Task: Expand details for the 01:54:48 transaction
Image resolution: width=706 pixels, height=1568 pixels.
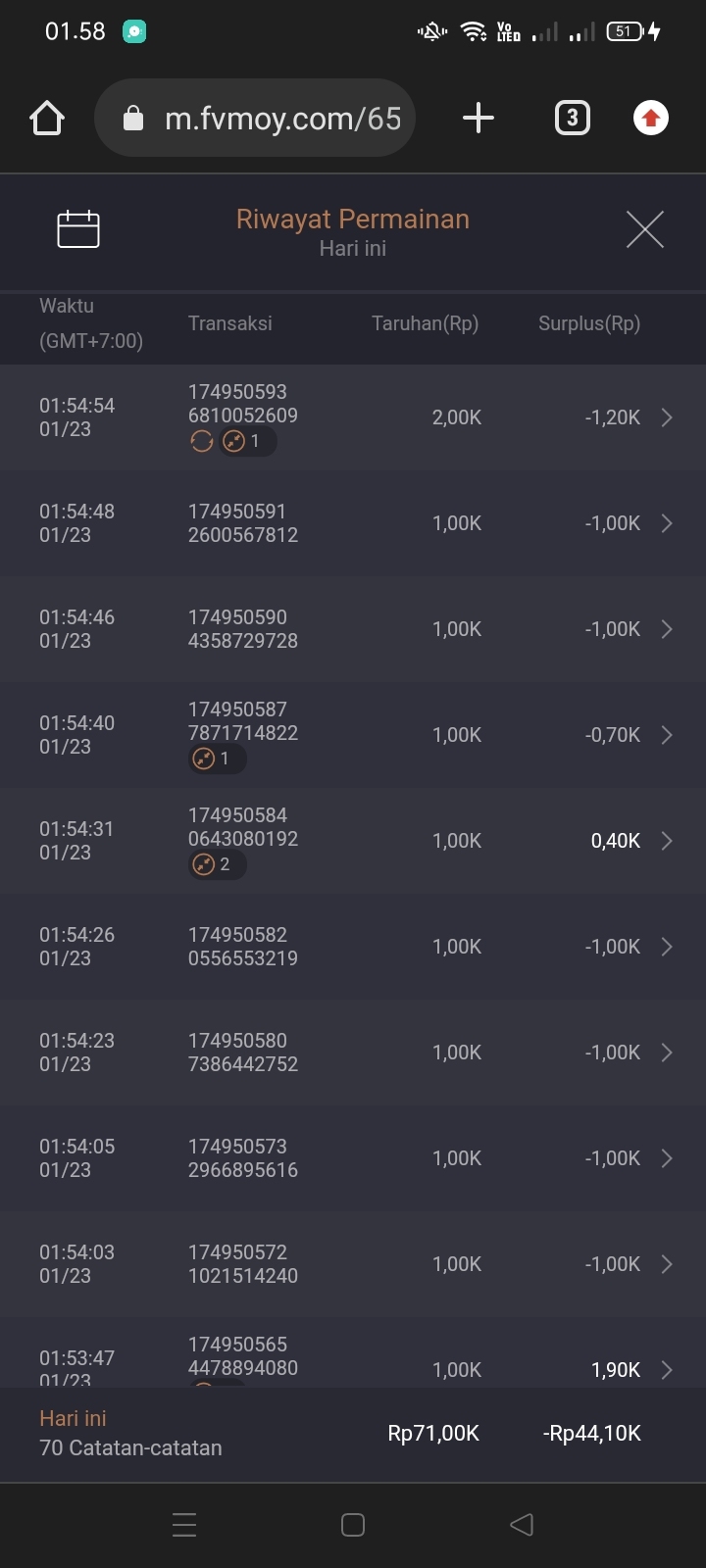Action: click(x=667, y=523)
